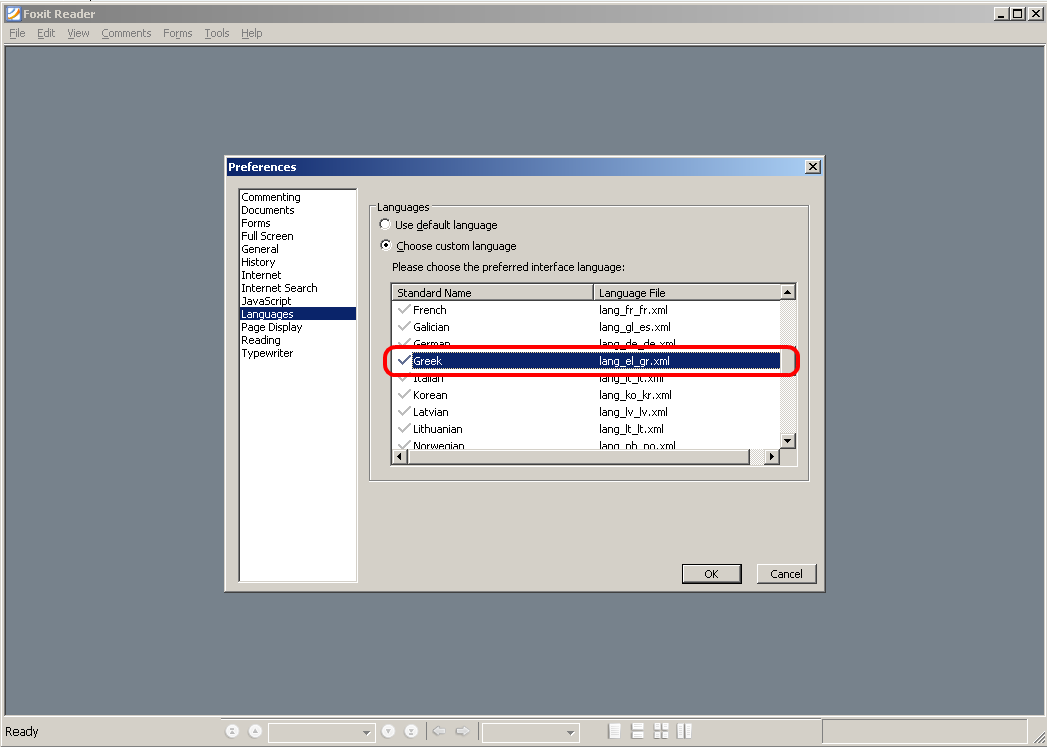Open the Comments menu
This screenshot has width=1047, height=747.
point(126,33)
